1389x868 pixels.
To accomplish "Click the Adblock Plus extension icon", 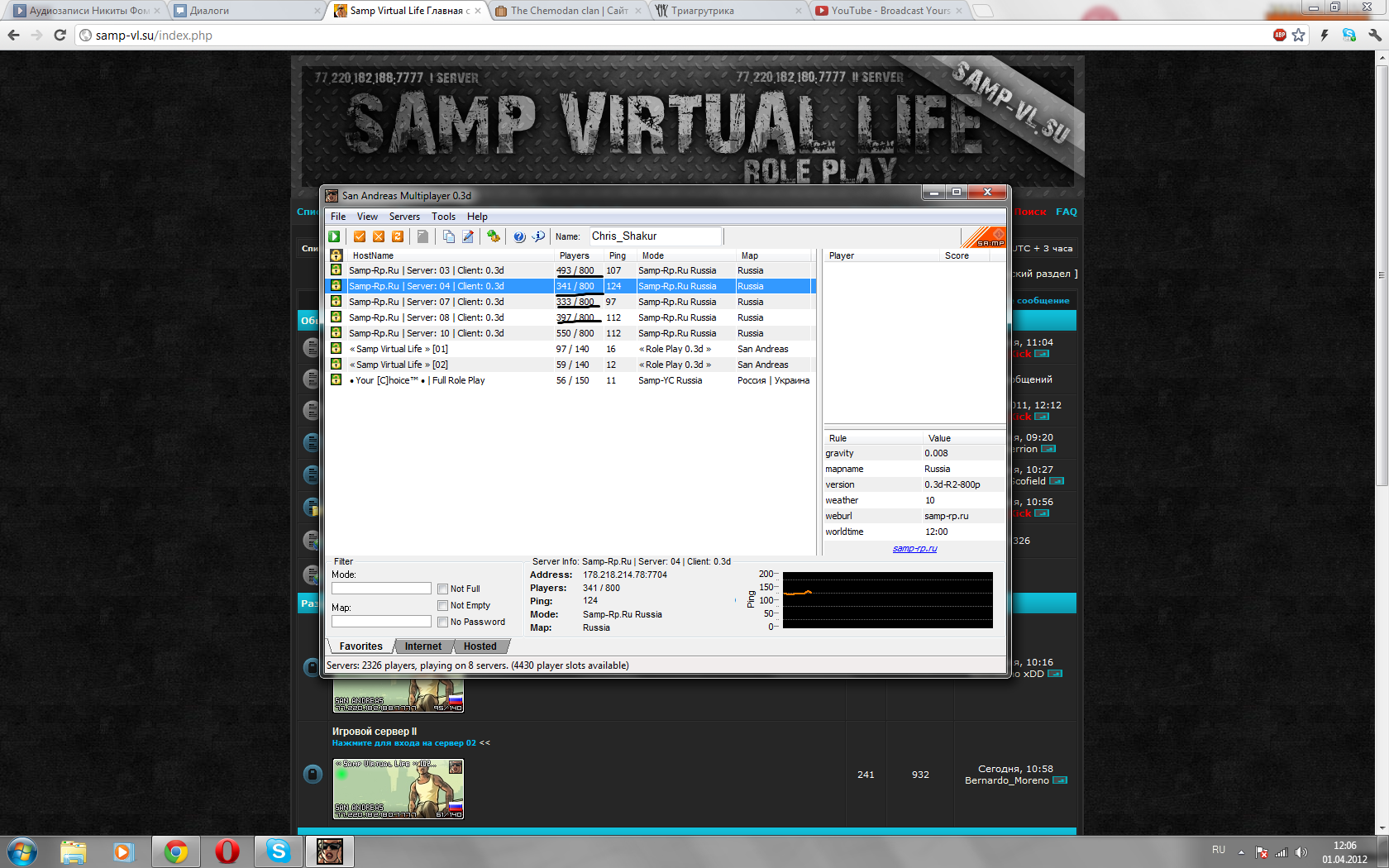I will (x=1280, y=35).
